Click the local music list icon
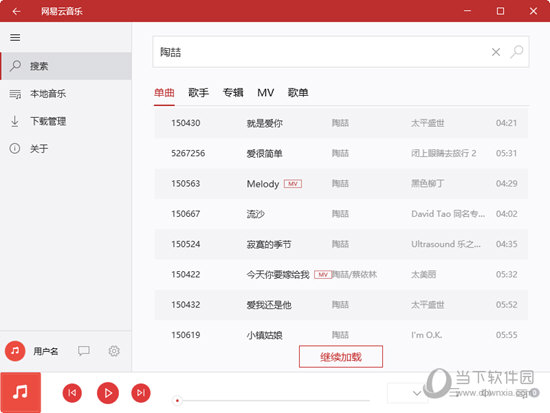Image resolution: width=550 pixels, height=413 pixels. (x=15, y=94)
